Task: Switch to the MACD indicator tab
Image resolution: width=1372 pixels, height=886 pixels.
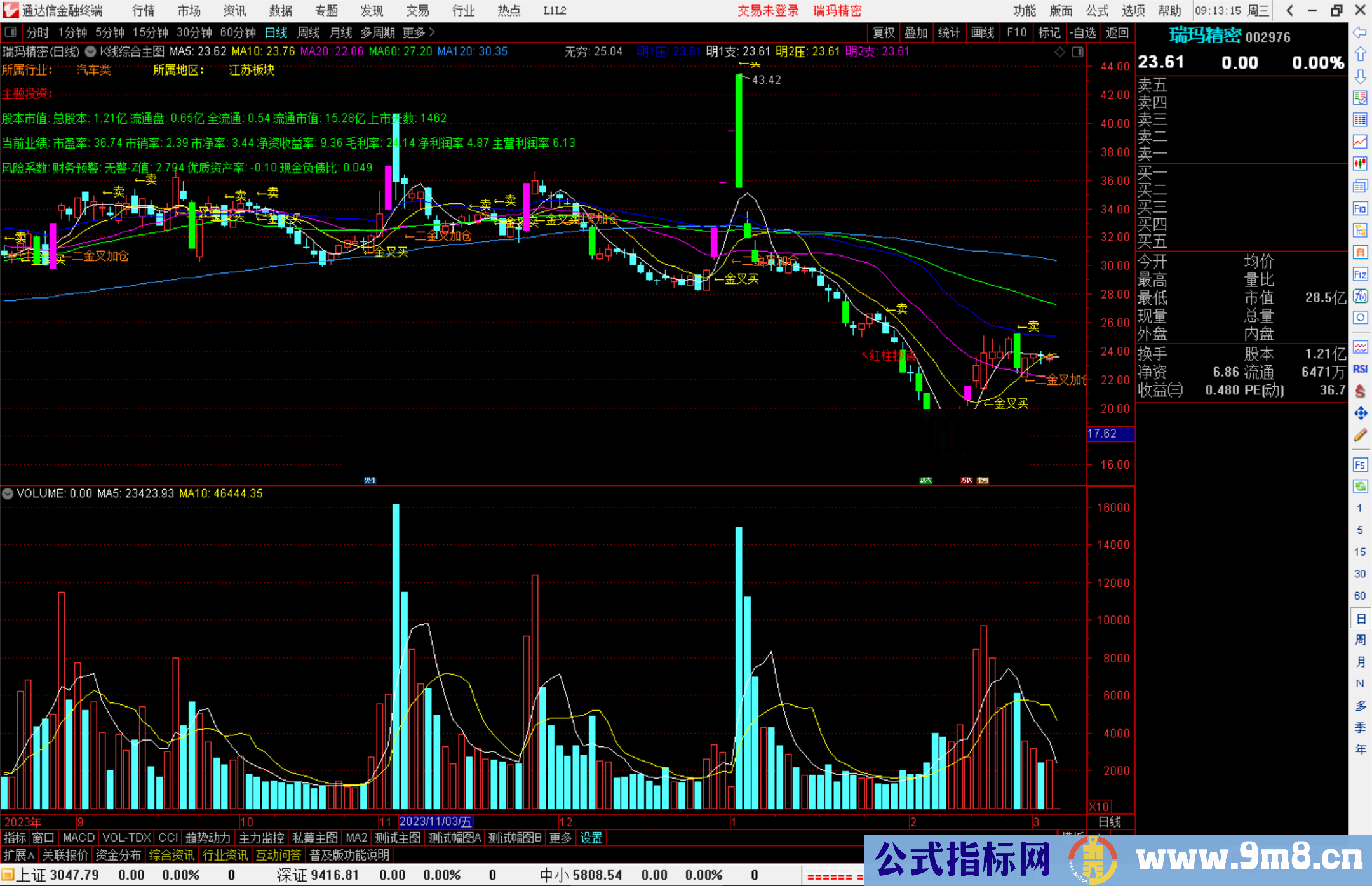Action: [x=79, y=838]
